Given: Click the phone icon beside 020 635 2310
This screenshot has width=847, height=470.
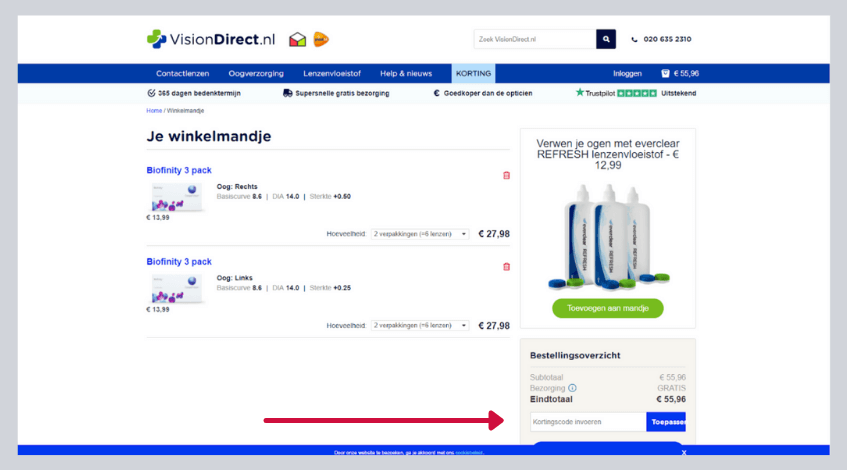Looking at the screenshot, I should click(x=634, y=40).
